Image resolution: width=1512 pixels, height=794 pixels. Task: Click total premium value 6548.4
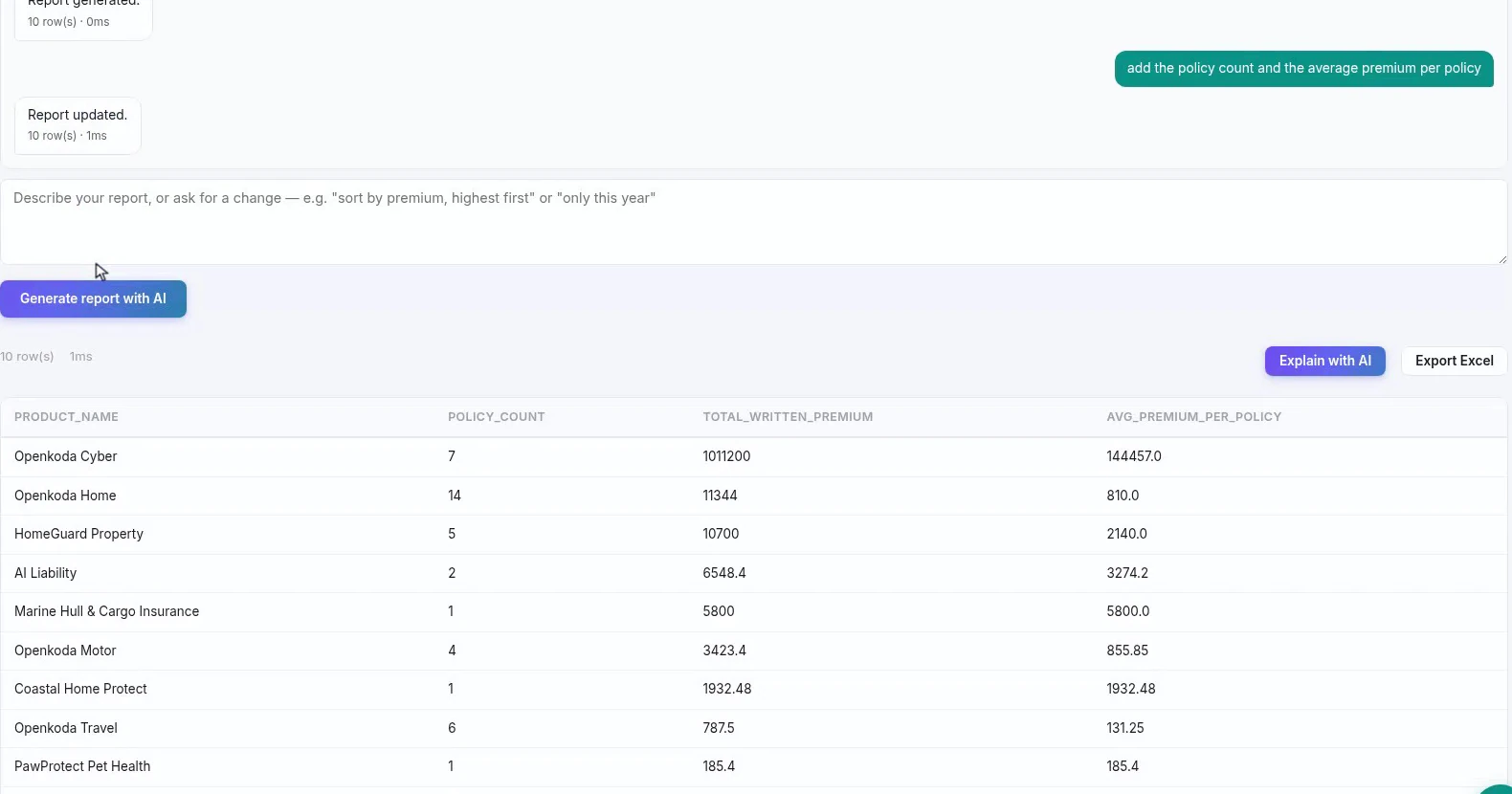tap(724, 573)
